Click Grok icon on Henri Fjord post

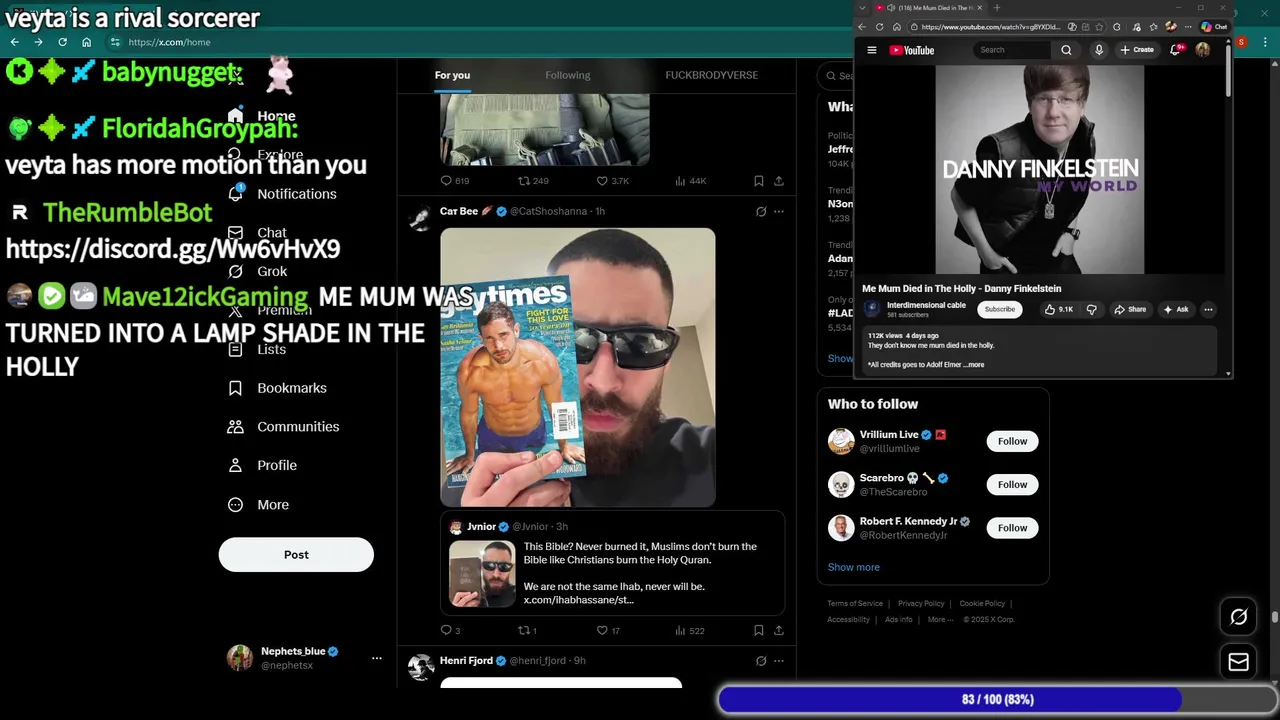(x=761, y=661)
